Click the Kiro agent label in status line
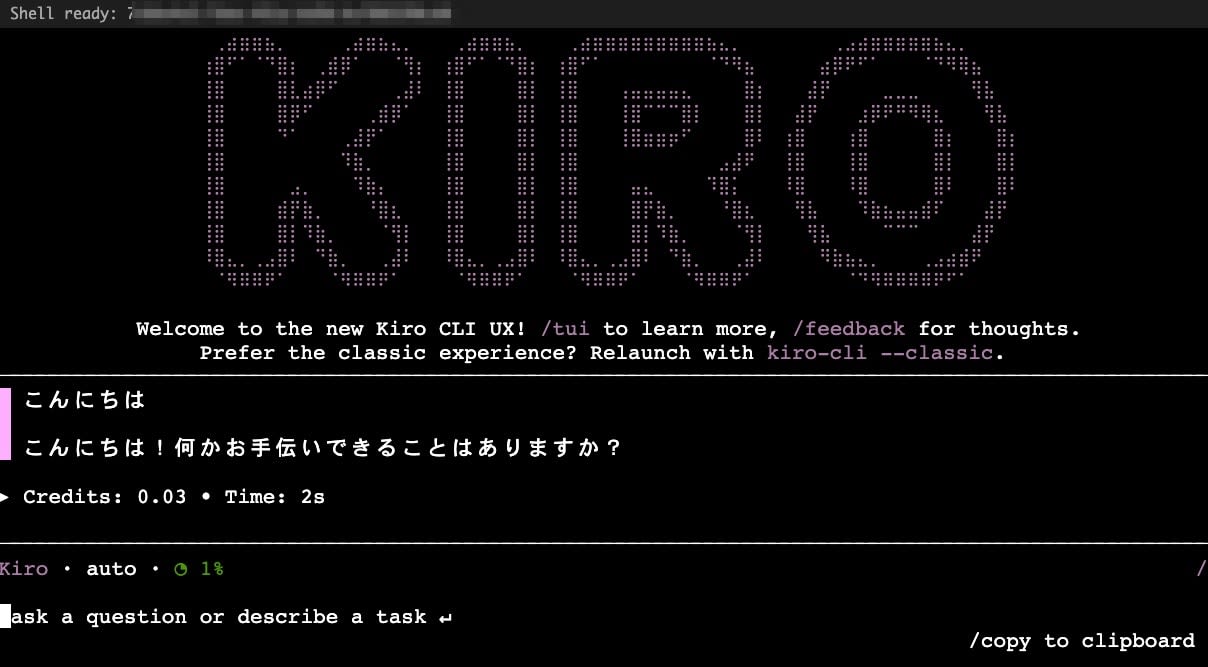This screenshot has width=1208, height=667. [24, 569]
